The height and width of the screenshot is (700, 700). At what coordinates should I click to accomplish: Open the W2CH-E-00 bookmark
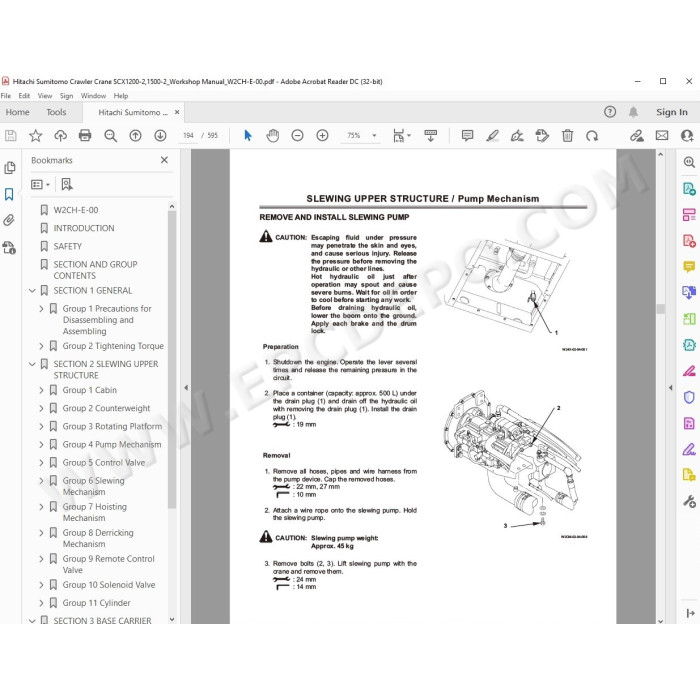[x=76, y=210]
